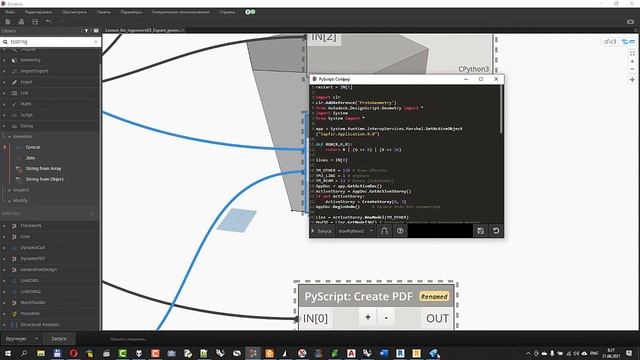This screenshot has height=360, width=640.
Task: Switch to 3D background preview toggle
Action: coord(610,42)
